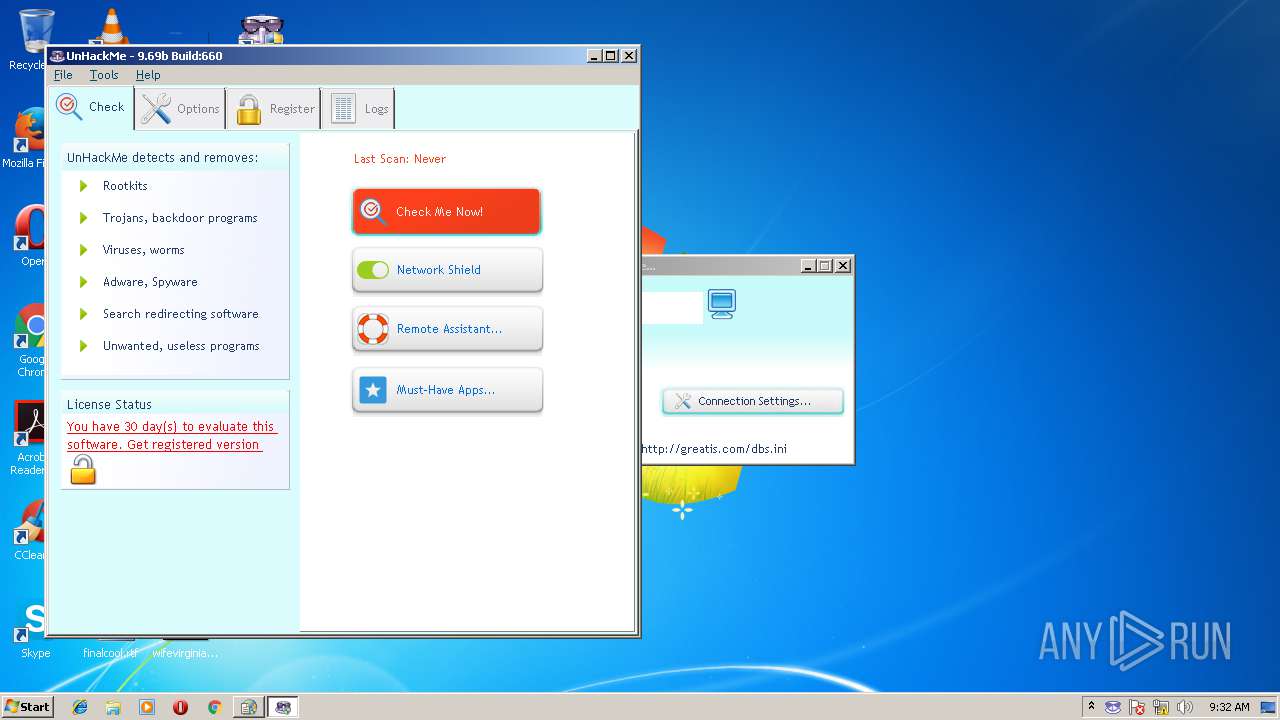Open Connection Settings in the background window
The image size is (1280, 720).
click(x=753, y=401)
